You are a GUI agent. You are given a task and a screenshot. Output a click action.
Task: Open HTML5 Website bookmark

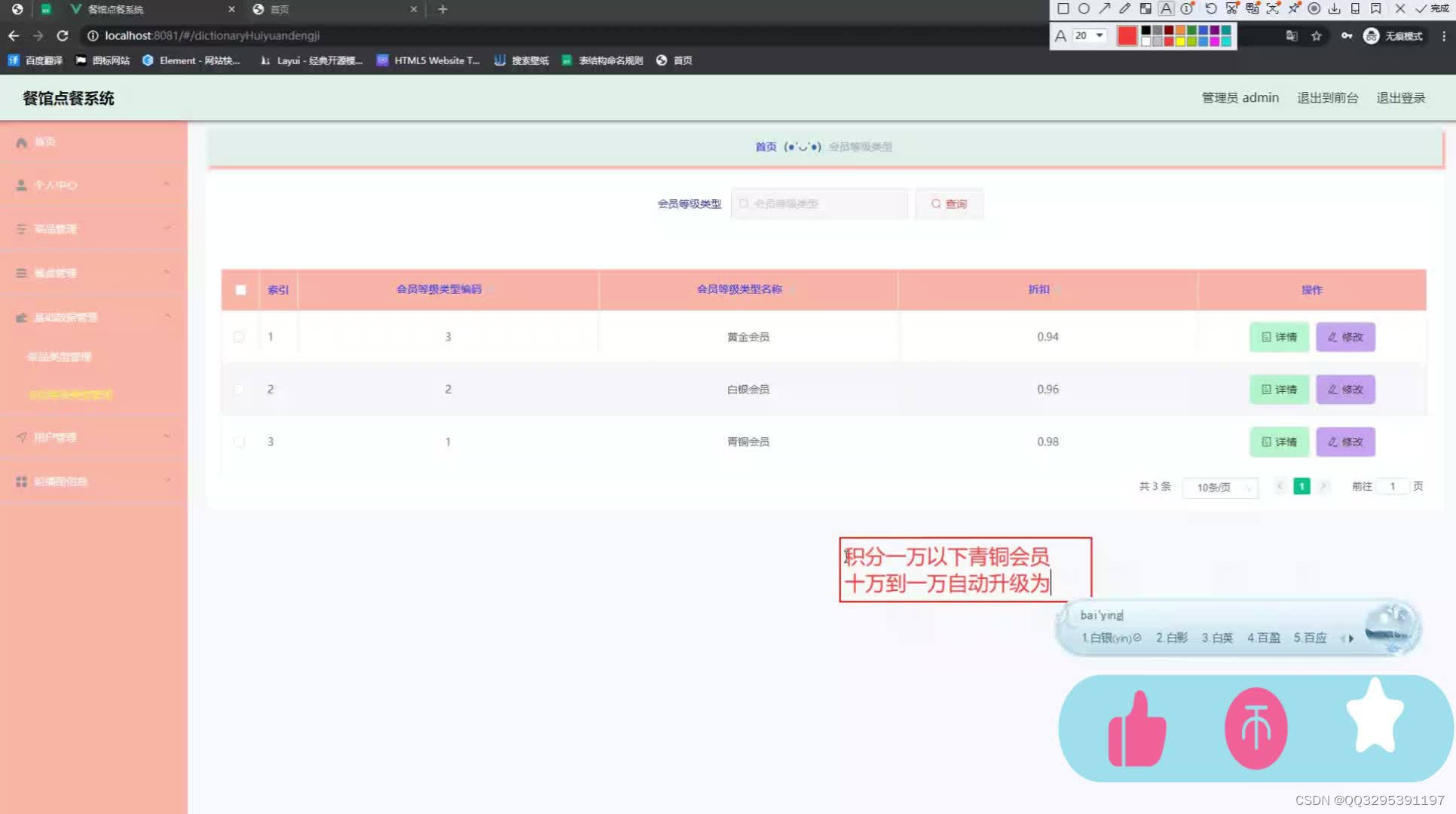427,60
